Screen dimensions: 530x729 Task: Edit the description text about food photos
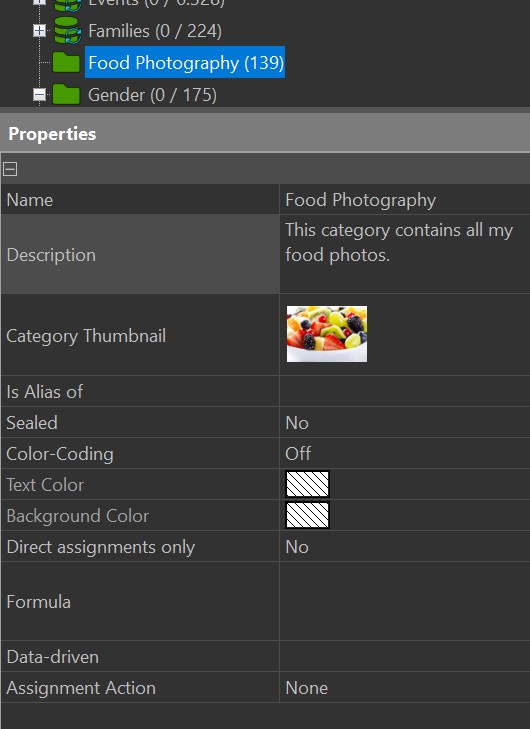(x=404, y=254)
